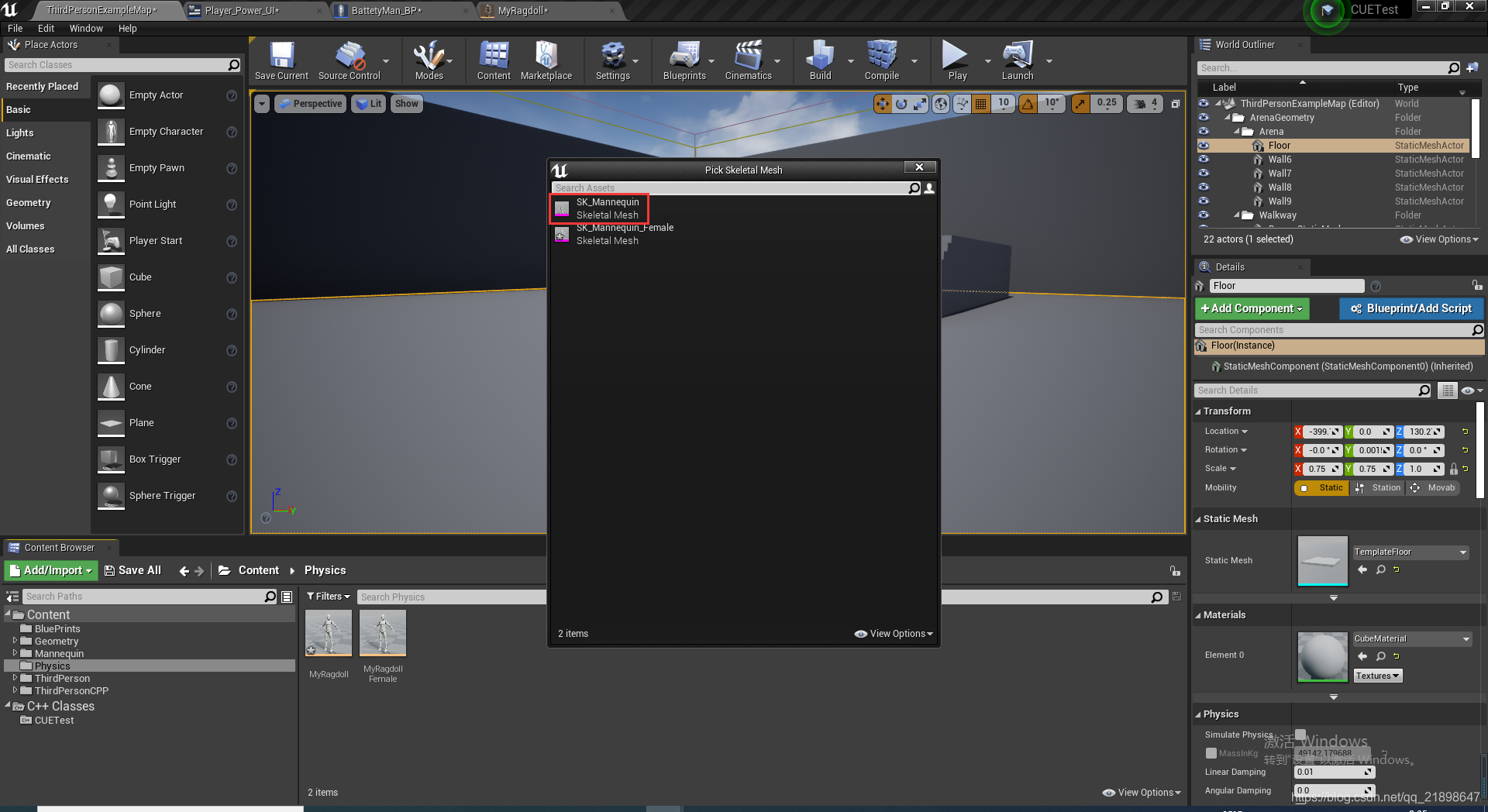Toggle visibility of Wall9 actor
1488x812 pixels.
point(1204,201)
